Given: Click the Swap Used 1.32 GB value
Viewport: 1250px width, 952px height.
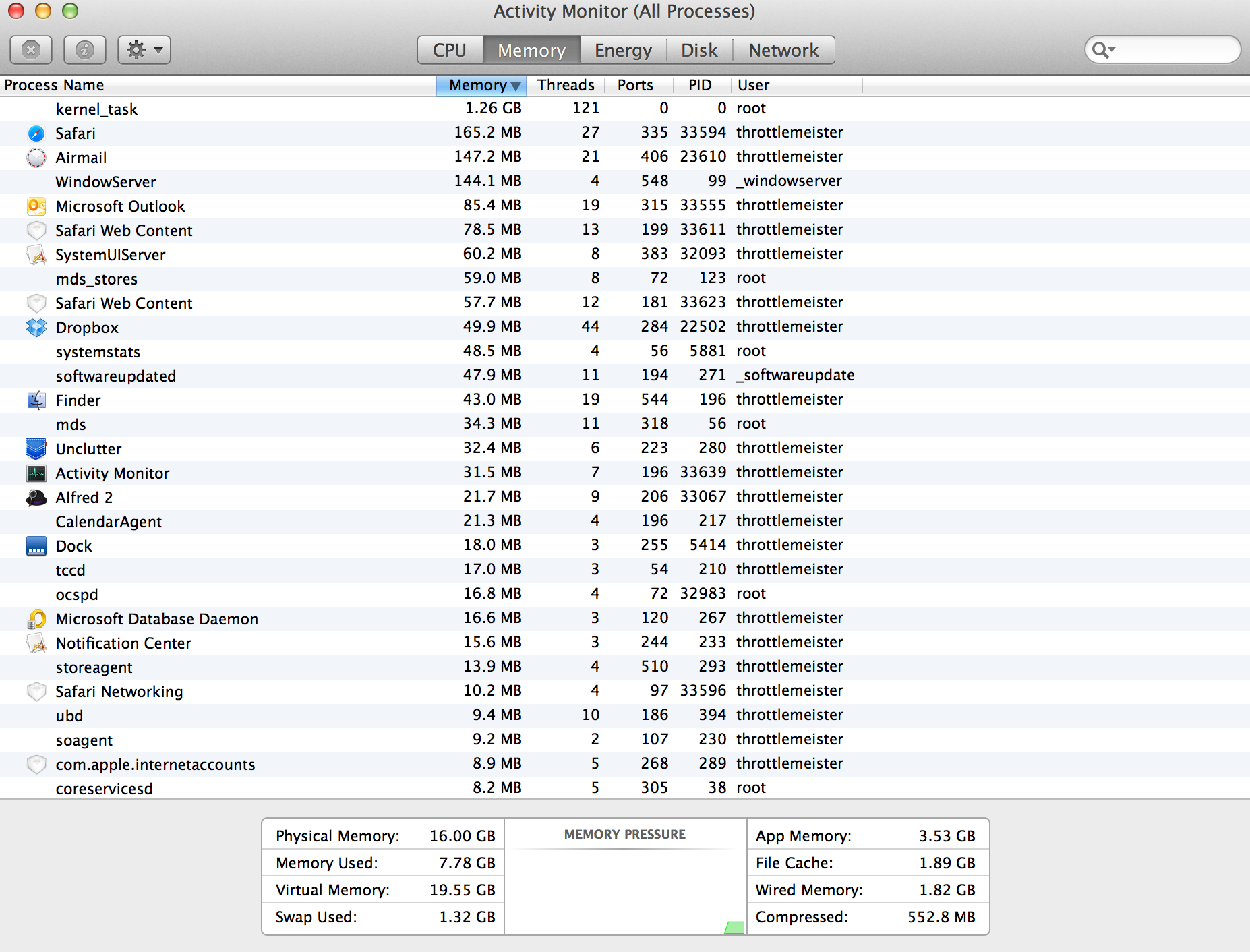Looking at the screenshot, I should (x=467, y=917).
